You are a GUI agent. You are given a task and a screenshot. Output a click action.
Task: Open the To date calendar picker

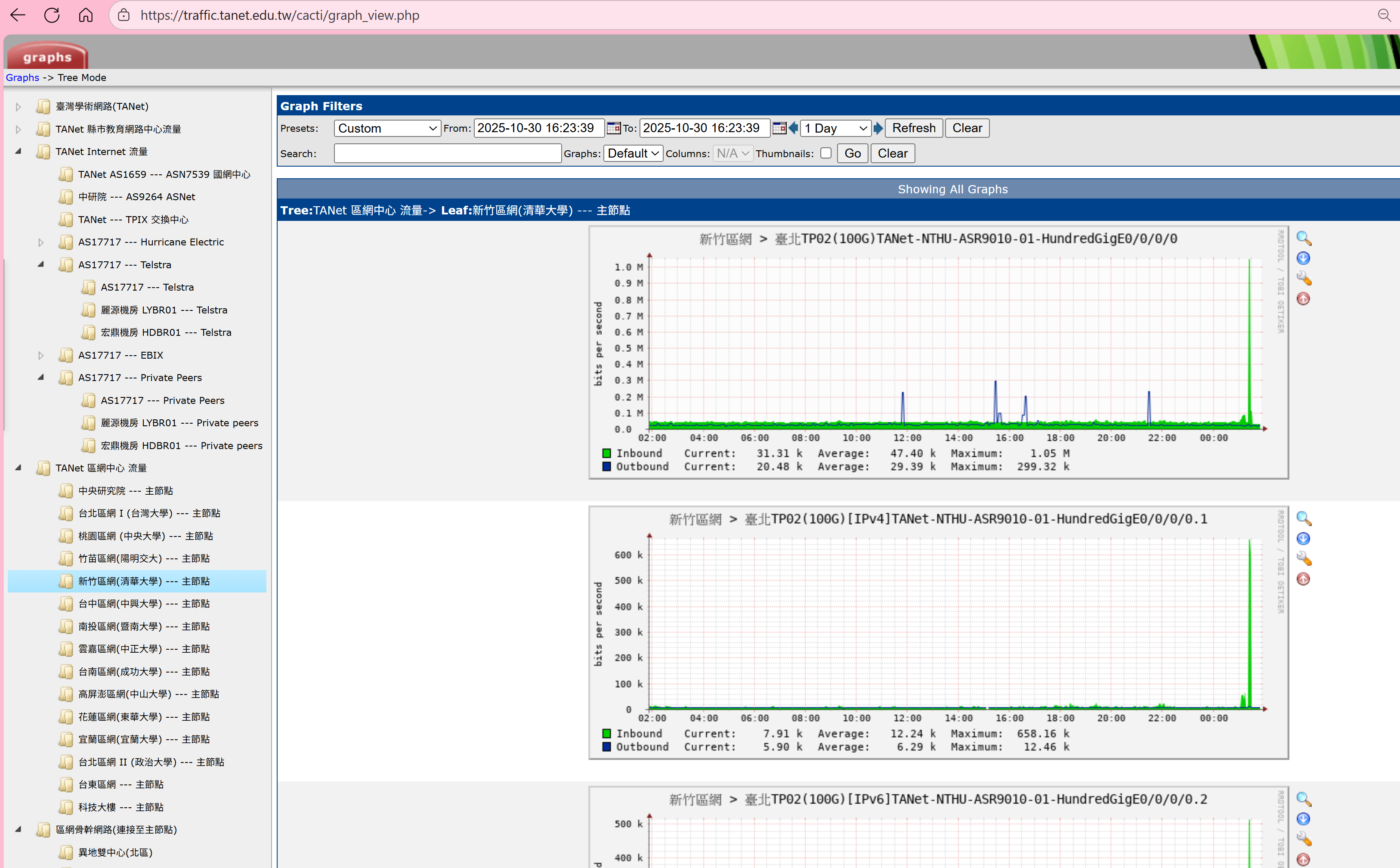pyautogui.click(x=779, y=128)
